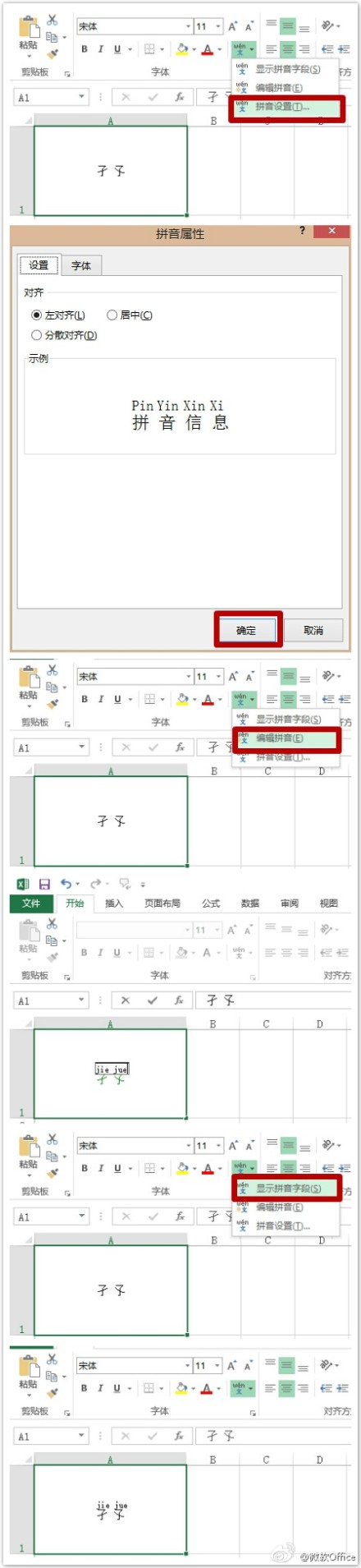Image resolution: width=361 pixels, height=1568 pixels.
Task: Switch to the 字体 tab in 拼音属性 dialog
Action: 81,265
